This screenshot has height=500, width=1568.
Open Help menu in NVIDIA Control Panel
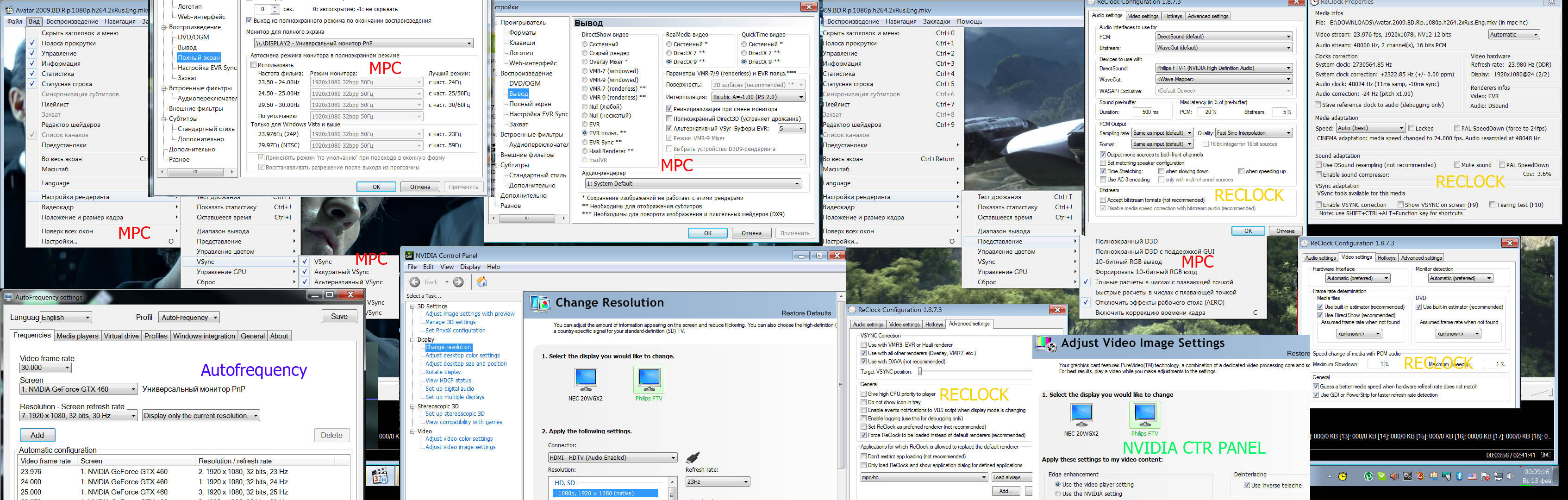click(x=494, y=267)
